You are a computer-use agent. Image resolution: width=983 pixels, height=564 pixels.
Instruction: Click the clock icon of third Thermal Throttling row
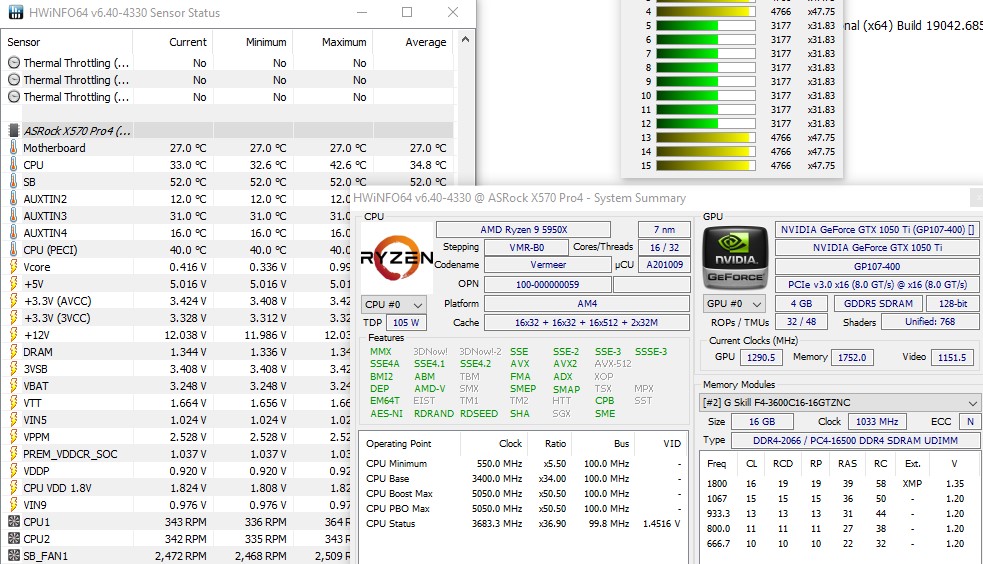tap(14, 97)
